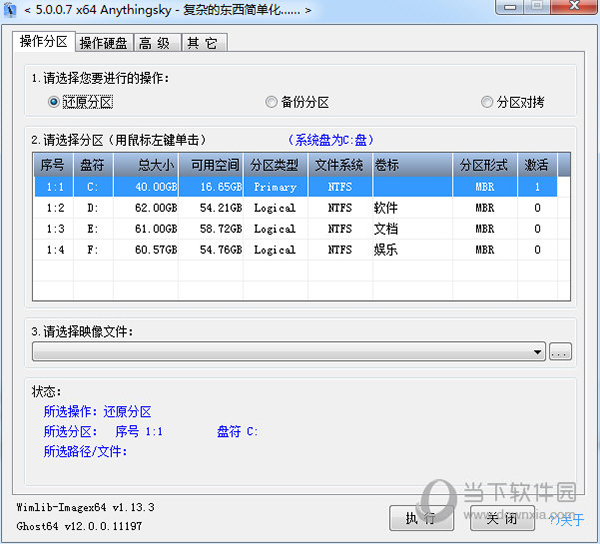Click the 58.72GB free space cell
The height and width of the screenshot is (544, 600).
pyautogui.click(x=211, y=229)
